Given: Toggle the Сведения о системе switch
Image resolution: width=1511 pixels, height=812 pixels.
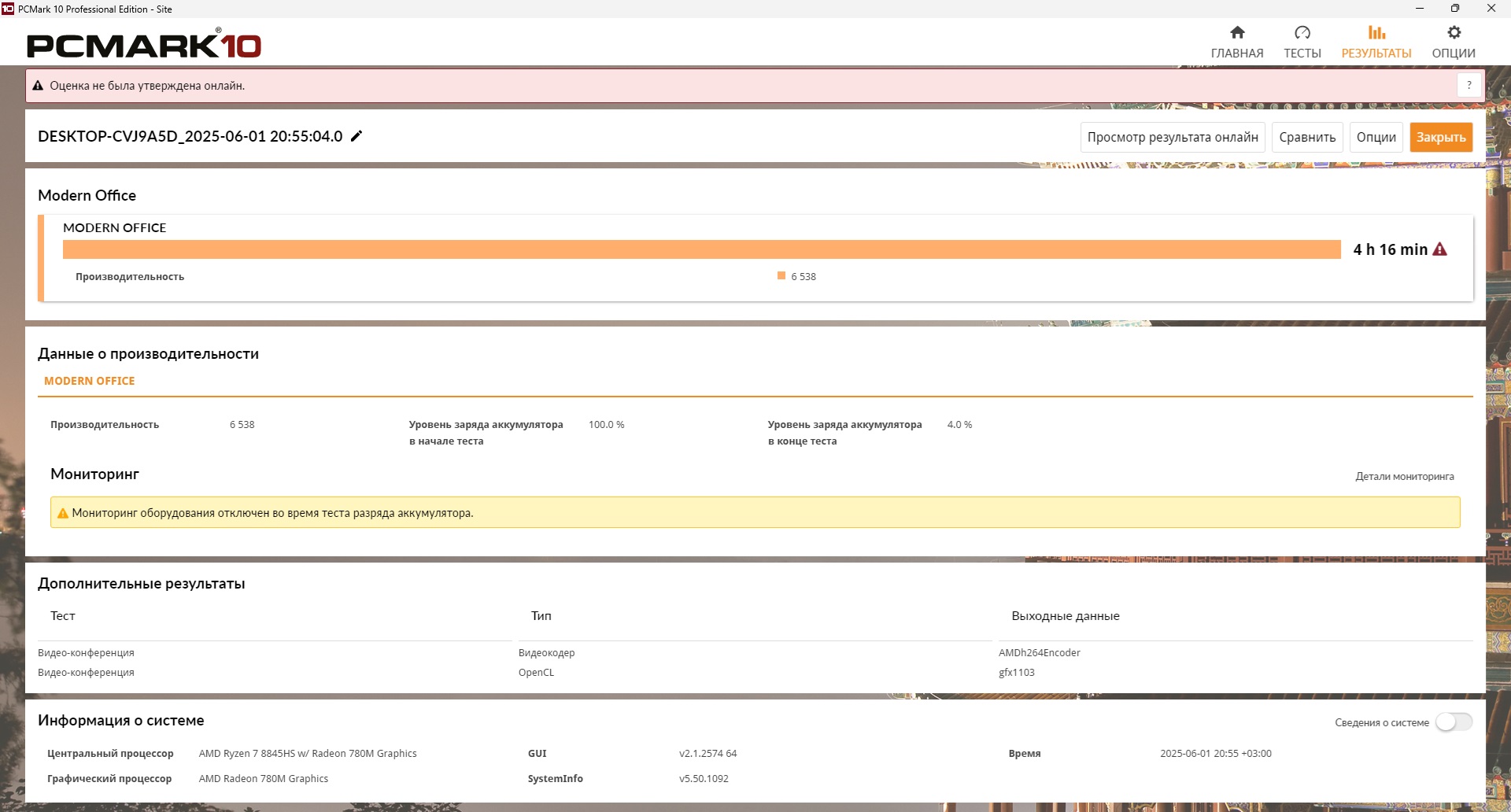Looking at the screenshot, I should (x=1454, y=722).
